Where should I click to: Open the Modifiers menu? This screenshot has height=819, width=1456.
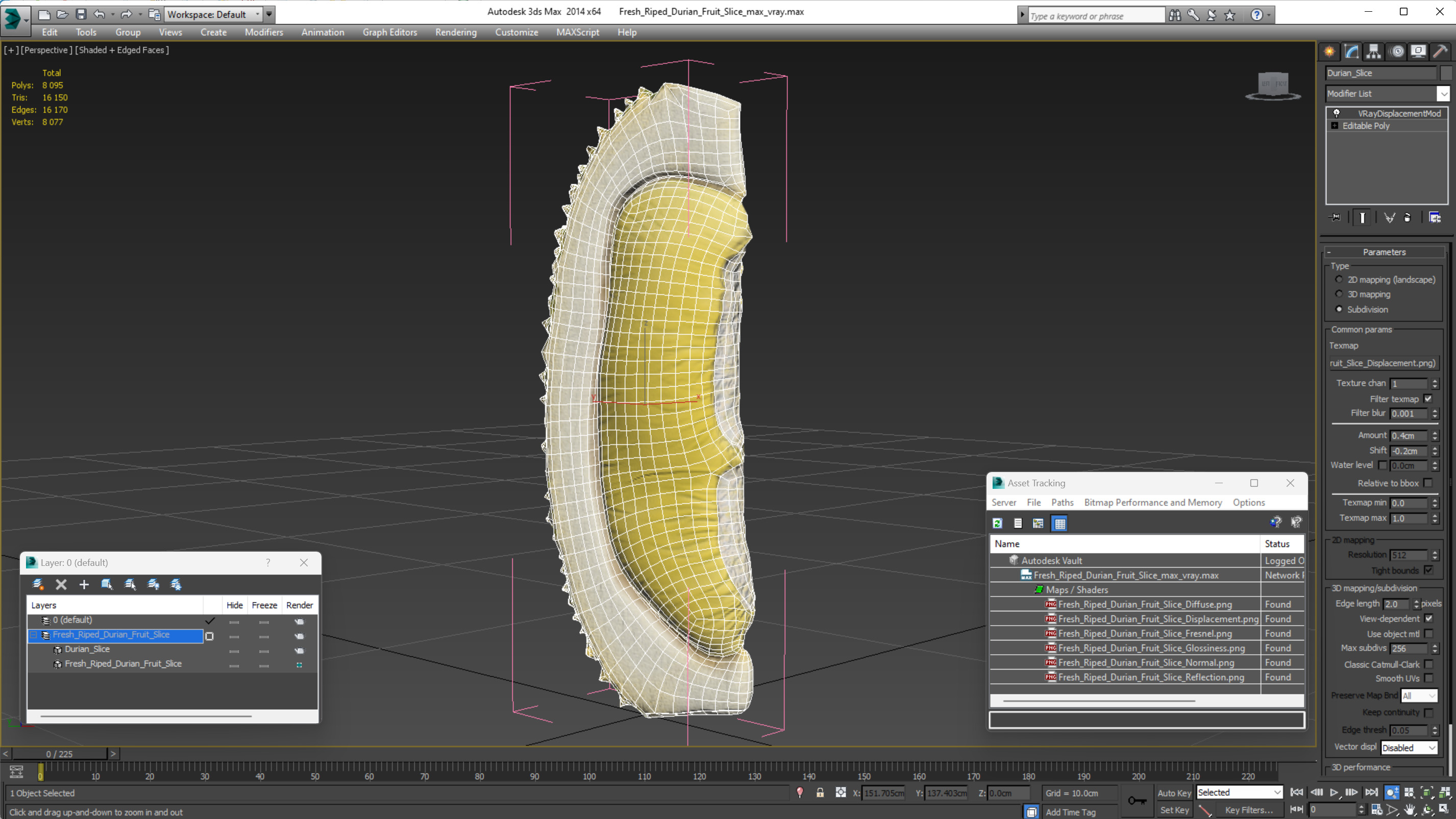point(264,32)
